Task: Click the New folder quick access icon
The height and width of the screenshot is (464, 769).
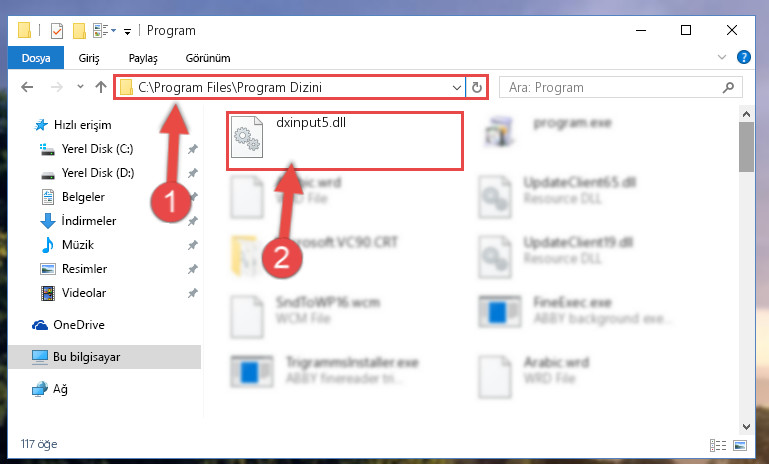Action: 79,31
